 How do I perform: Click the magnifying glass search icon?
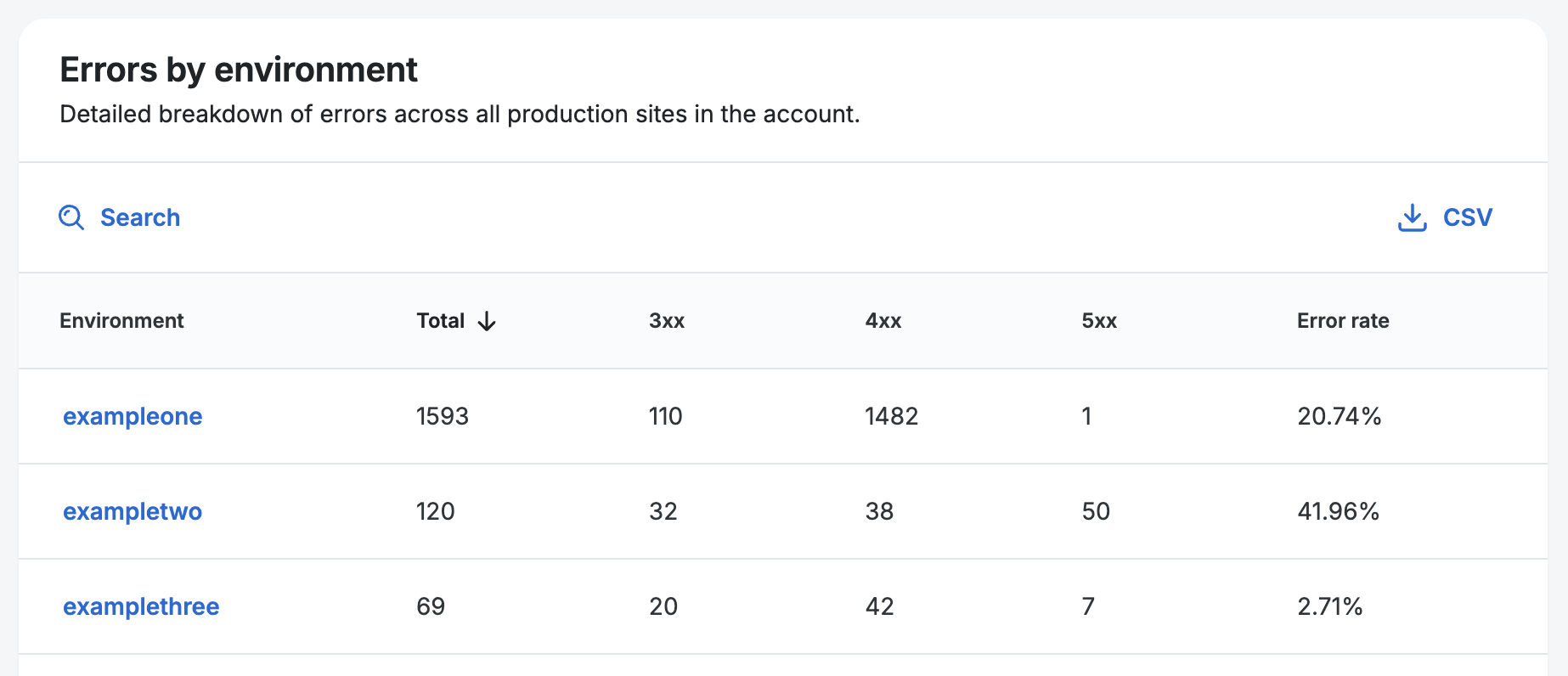click(x=71, y=217)
